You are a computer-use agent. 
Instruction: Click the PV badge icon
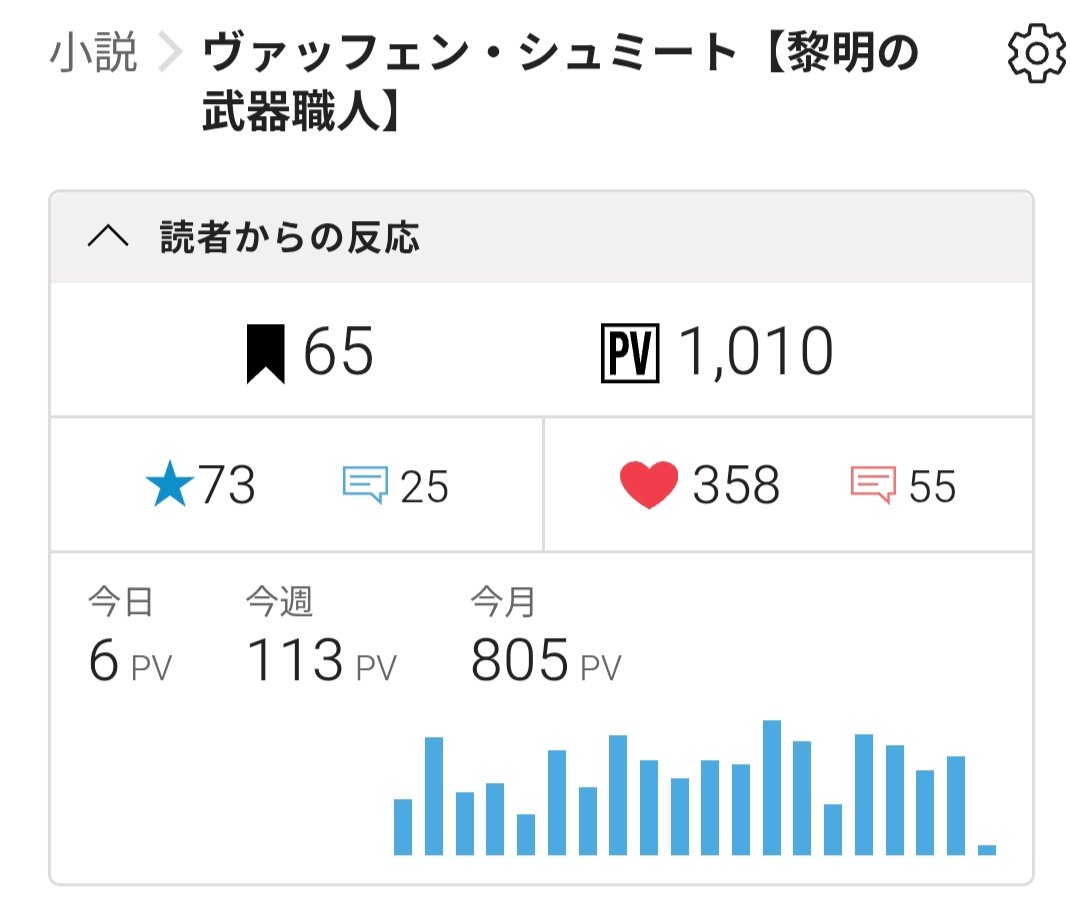(x=630, y=353)
